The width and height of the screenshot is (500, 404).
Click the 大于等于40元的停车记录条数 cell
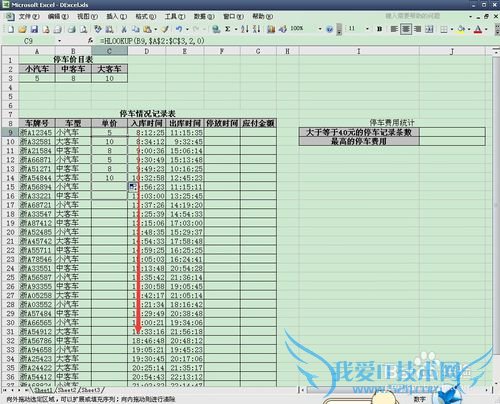[359, 132]
